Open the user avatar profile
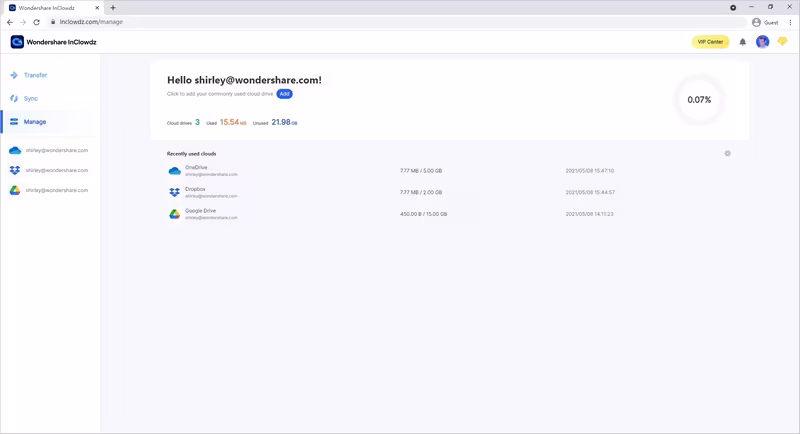Image resolution: width=800 pixels, height=434 pixels. (762, 42)
